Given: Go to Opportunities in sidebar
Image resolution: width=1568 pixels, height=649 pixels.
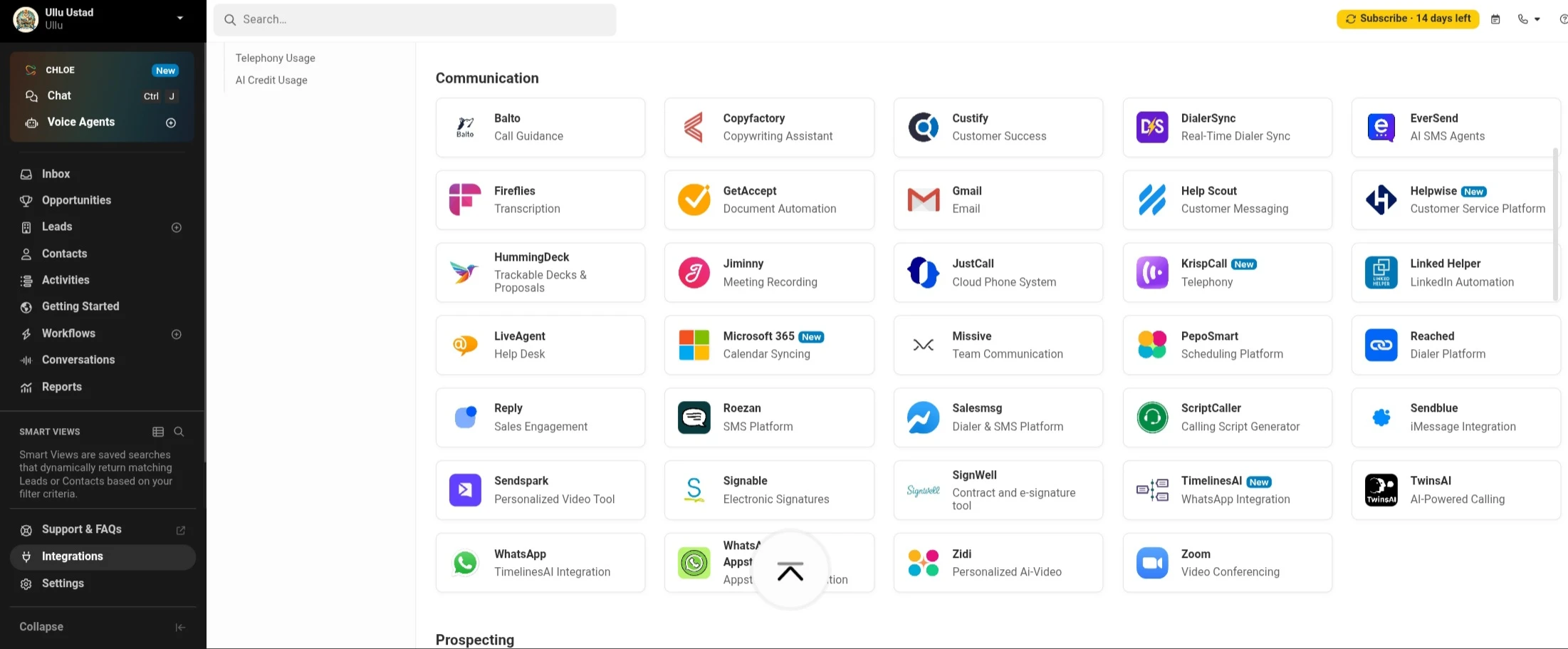Looking at the screenshot, I should click(103, 200).
